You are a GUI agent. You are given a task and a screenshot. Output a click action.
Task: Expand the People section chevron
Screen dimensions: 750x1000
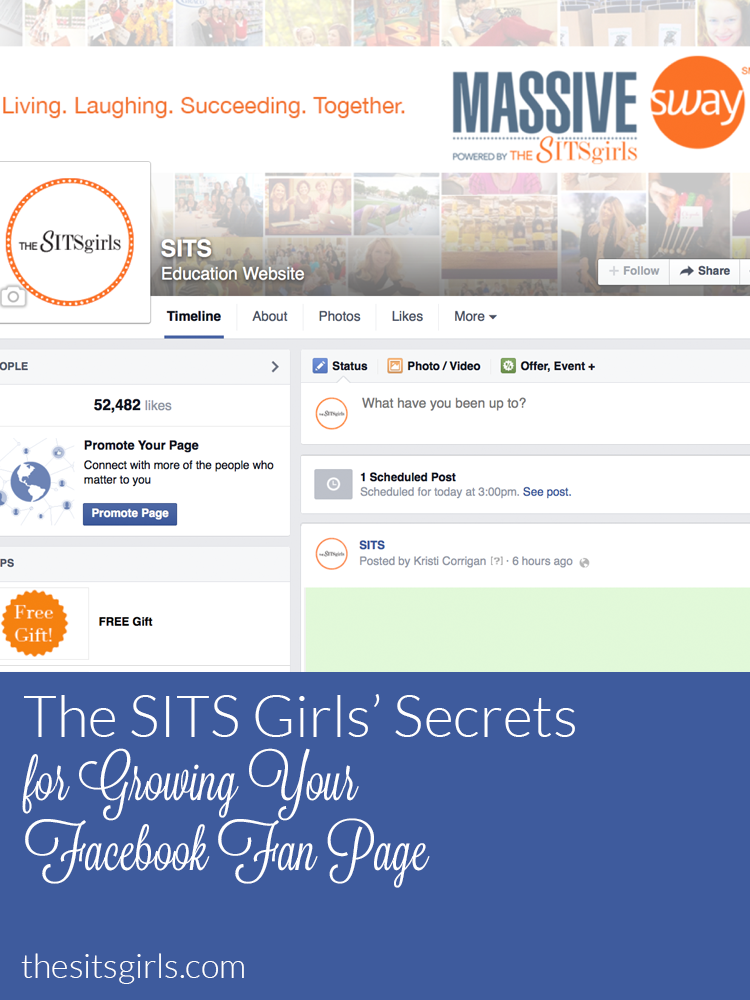click(275, 367)
